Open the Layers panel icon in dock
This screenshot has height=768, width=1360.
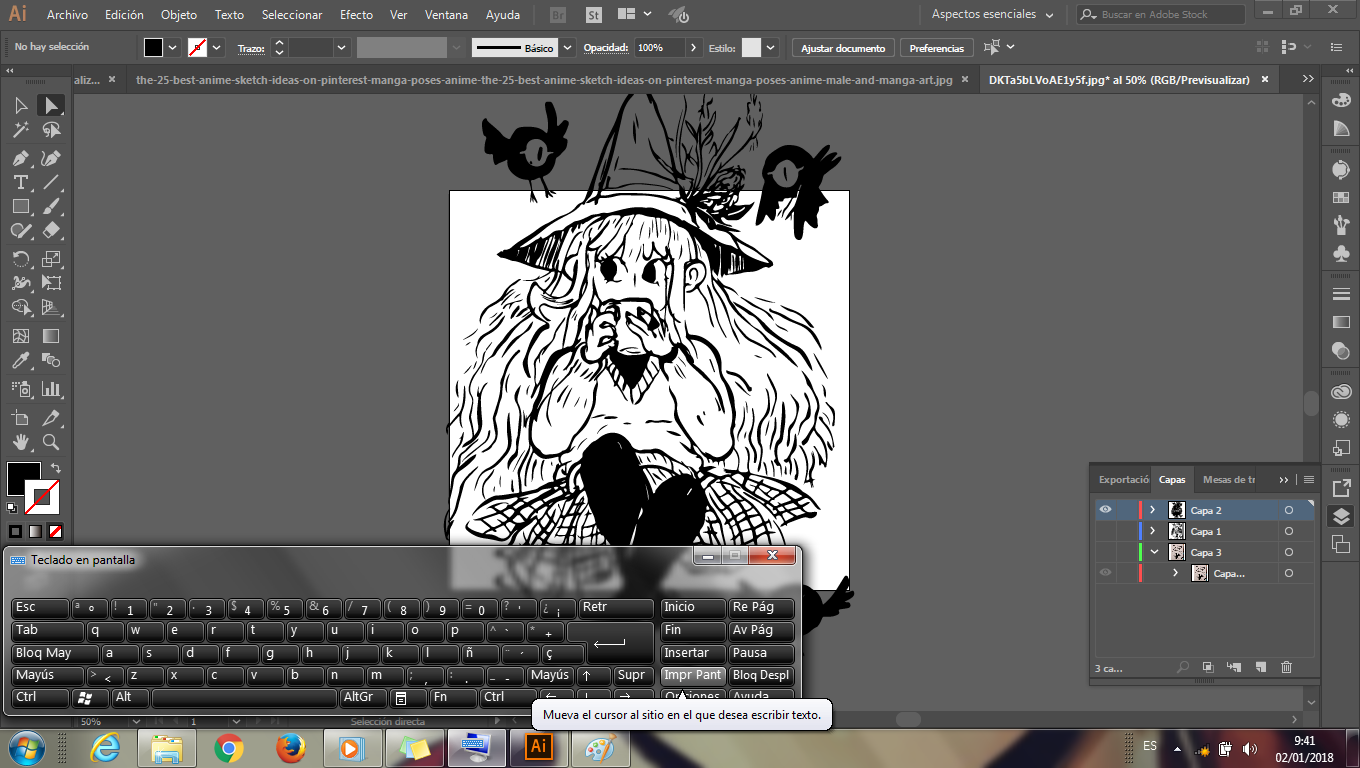pyautogui.click(x=1341, y=516)
